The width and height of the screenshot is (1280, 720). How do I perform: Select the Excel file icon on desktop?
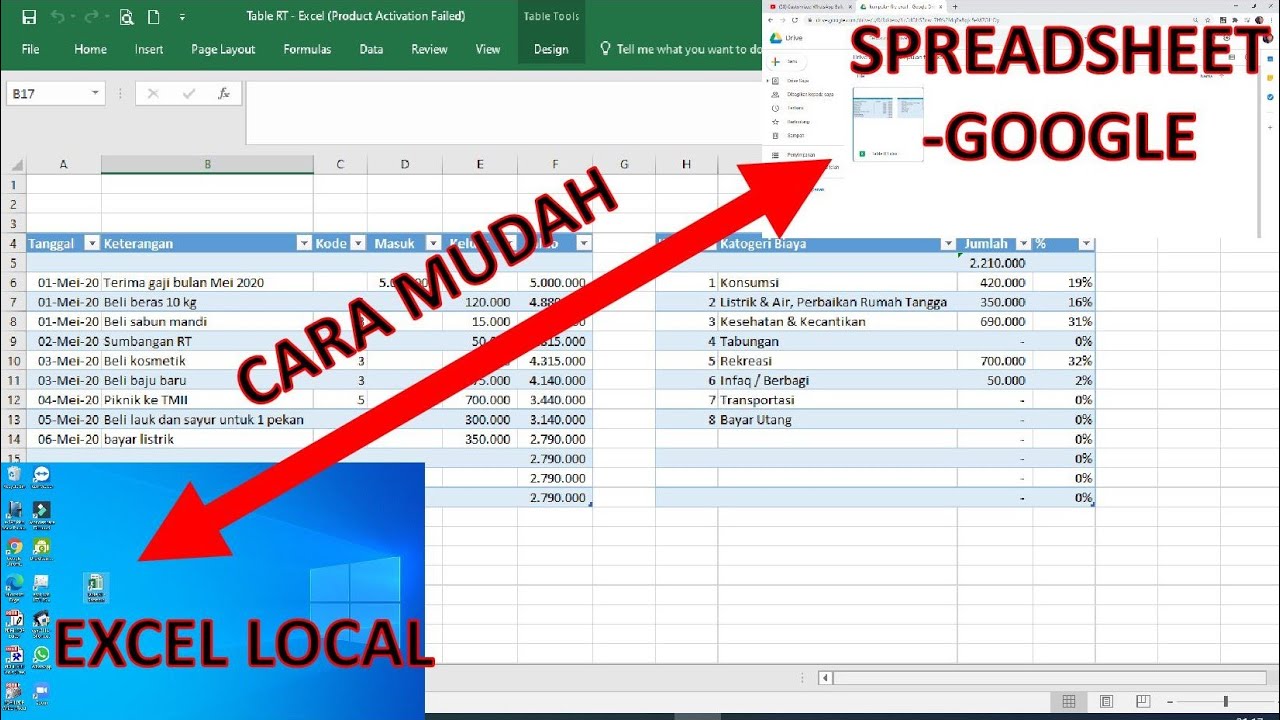click(97, 588)
